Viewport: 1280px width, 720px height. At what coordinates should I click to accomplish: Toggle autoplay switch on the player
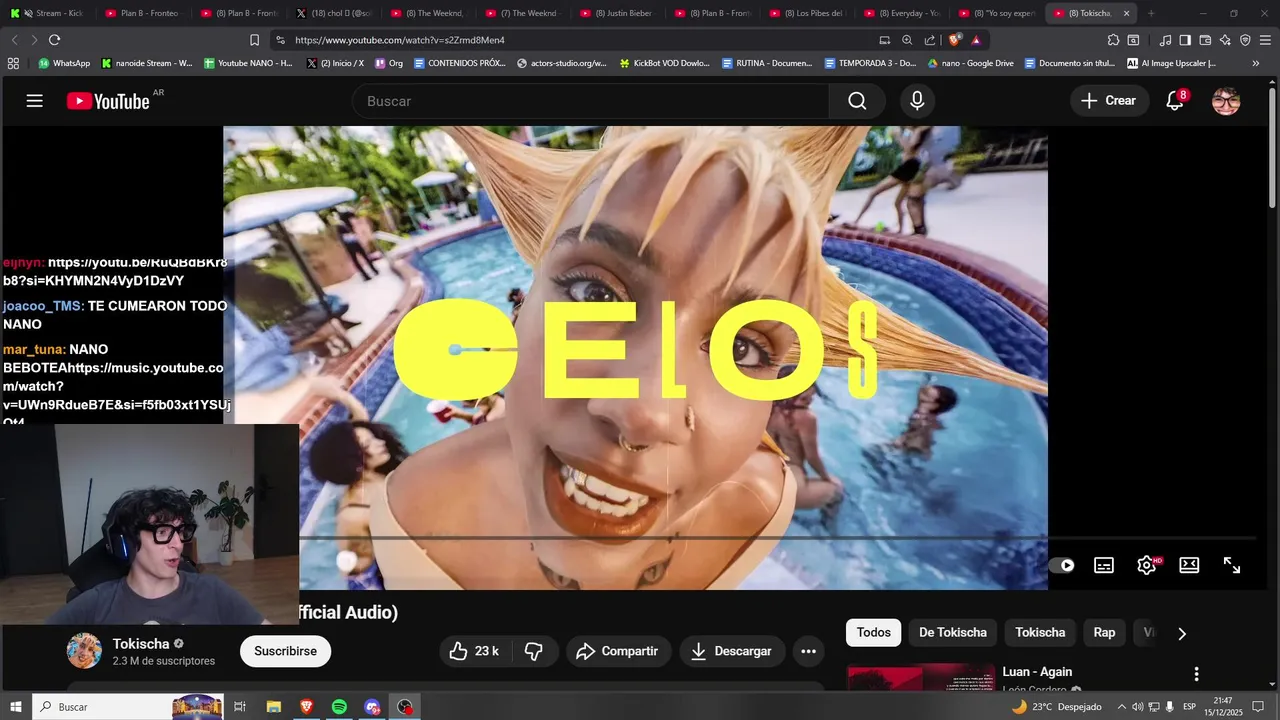pos(1062,565)
